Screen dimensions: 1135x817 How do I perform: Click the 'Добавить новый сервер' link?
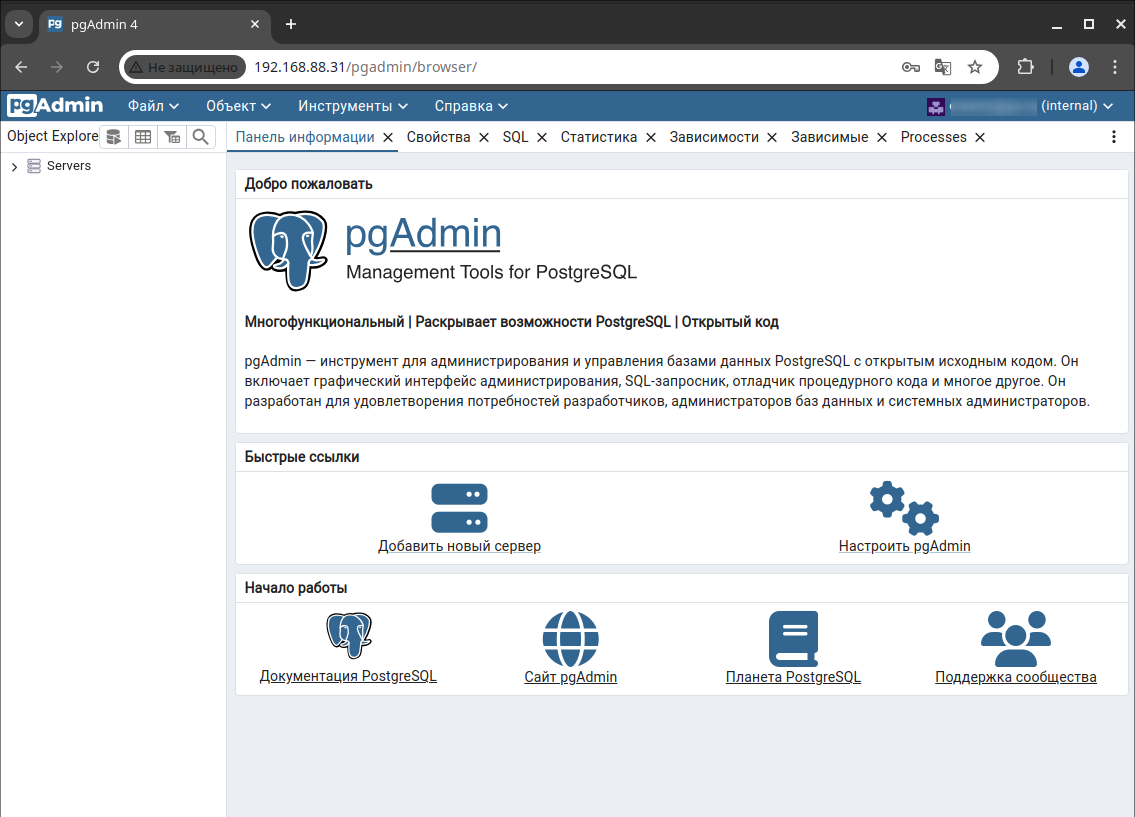point(460,546)
